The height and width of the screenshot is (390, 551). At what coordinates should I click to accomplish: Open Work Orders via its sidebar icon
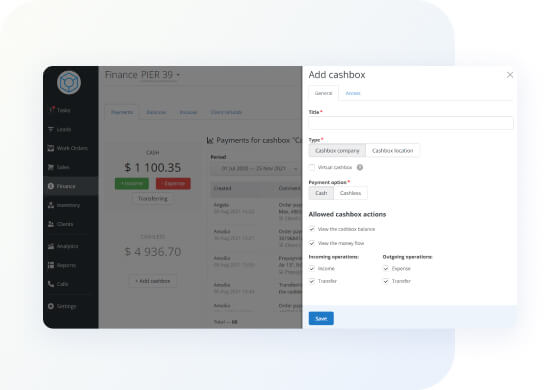pos(51,148)
